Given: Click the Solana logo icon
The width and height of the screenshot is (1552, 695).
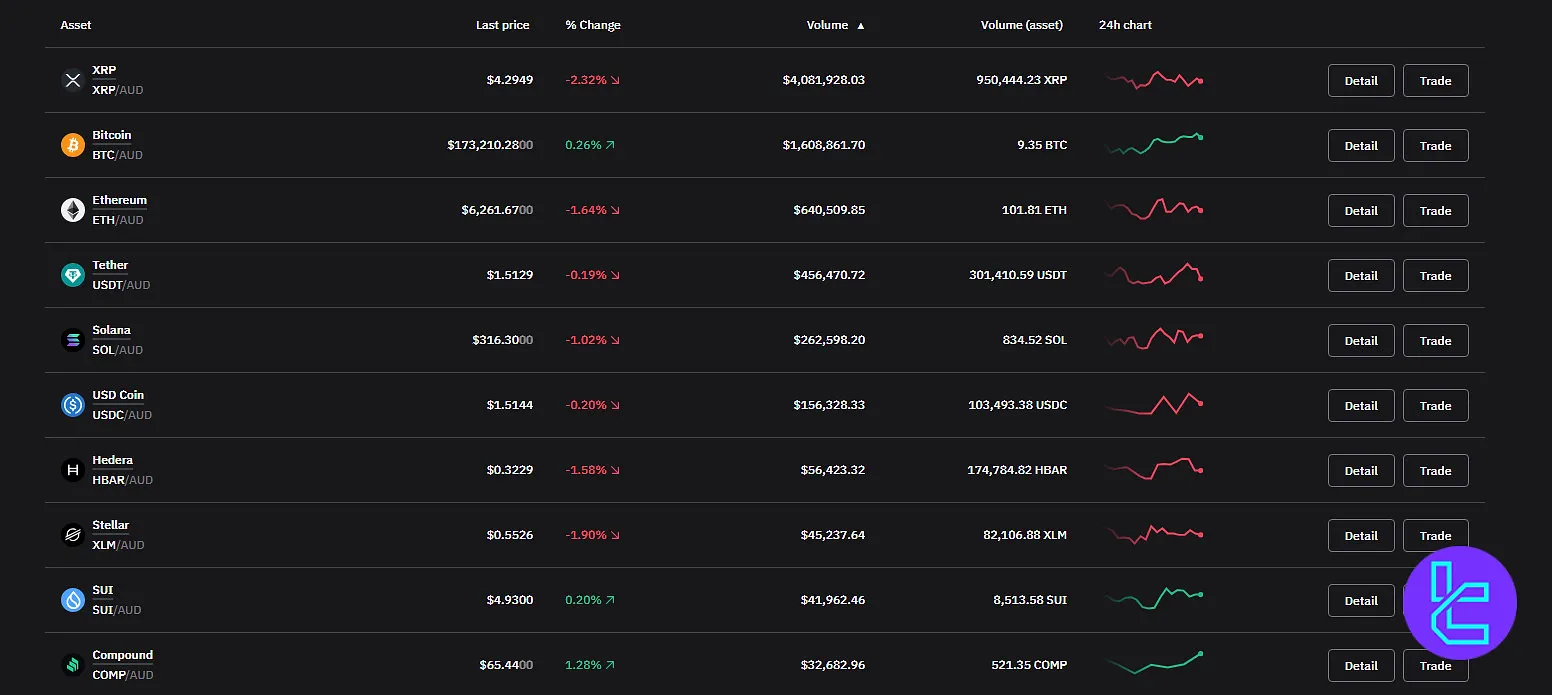Looking at the screenshot, I should [x=72, y=340].
